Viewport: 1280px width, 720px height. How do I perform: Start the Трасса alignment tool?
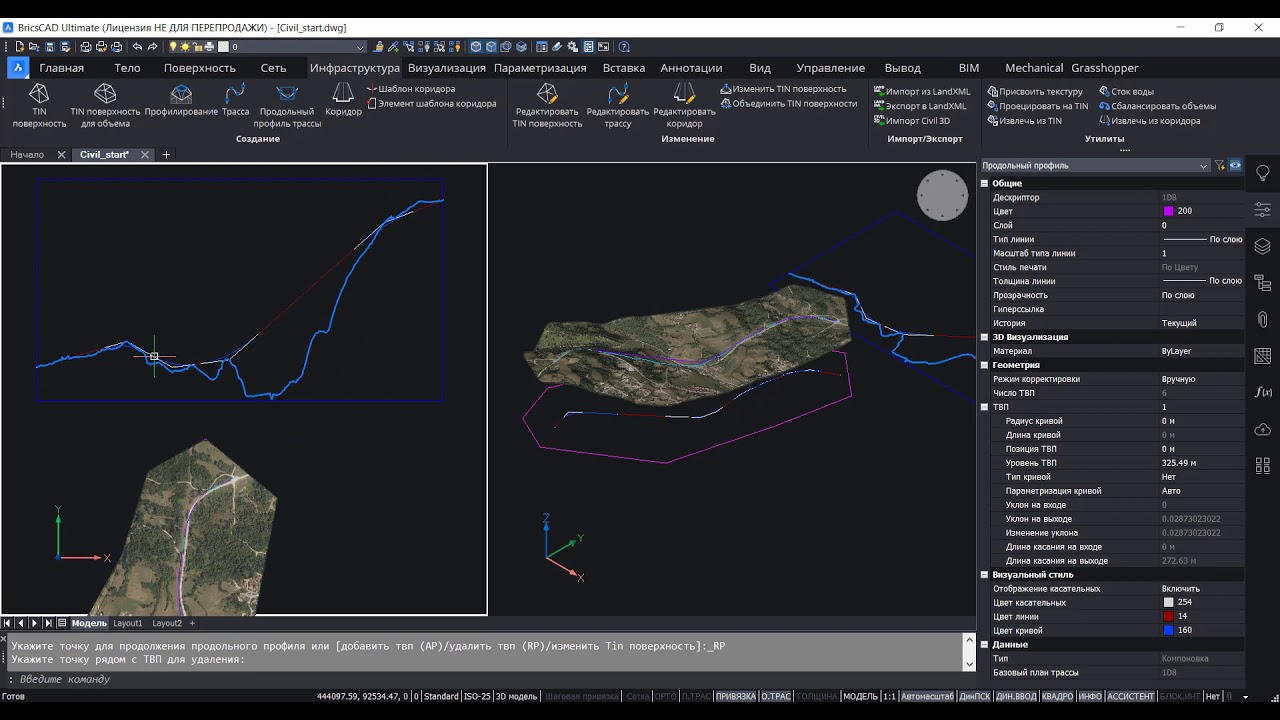point(235,100)
